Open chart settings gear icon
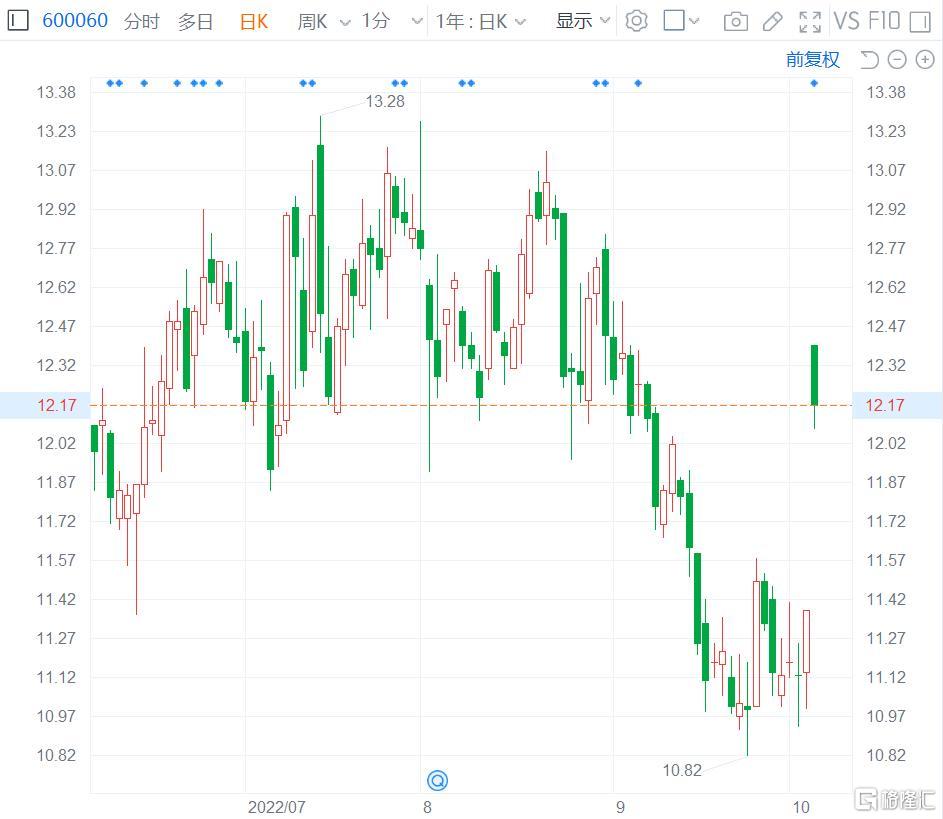The height and width of the screenshot is (819, 943). [636, 21]
